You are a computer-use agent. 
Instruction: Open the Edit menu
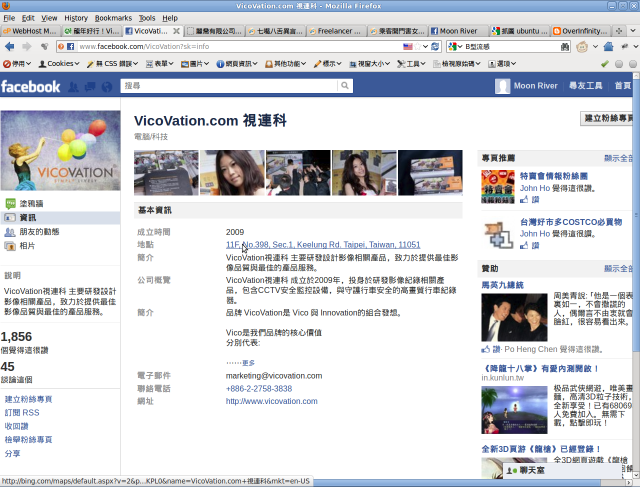[28, 18]
